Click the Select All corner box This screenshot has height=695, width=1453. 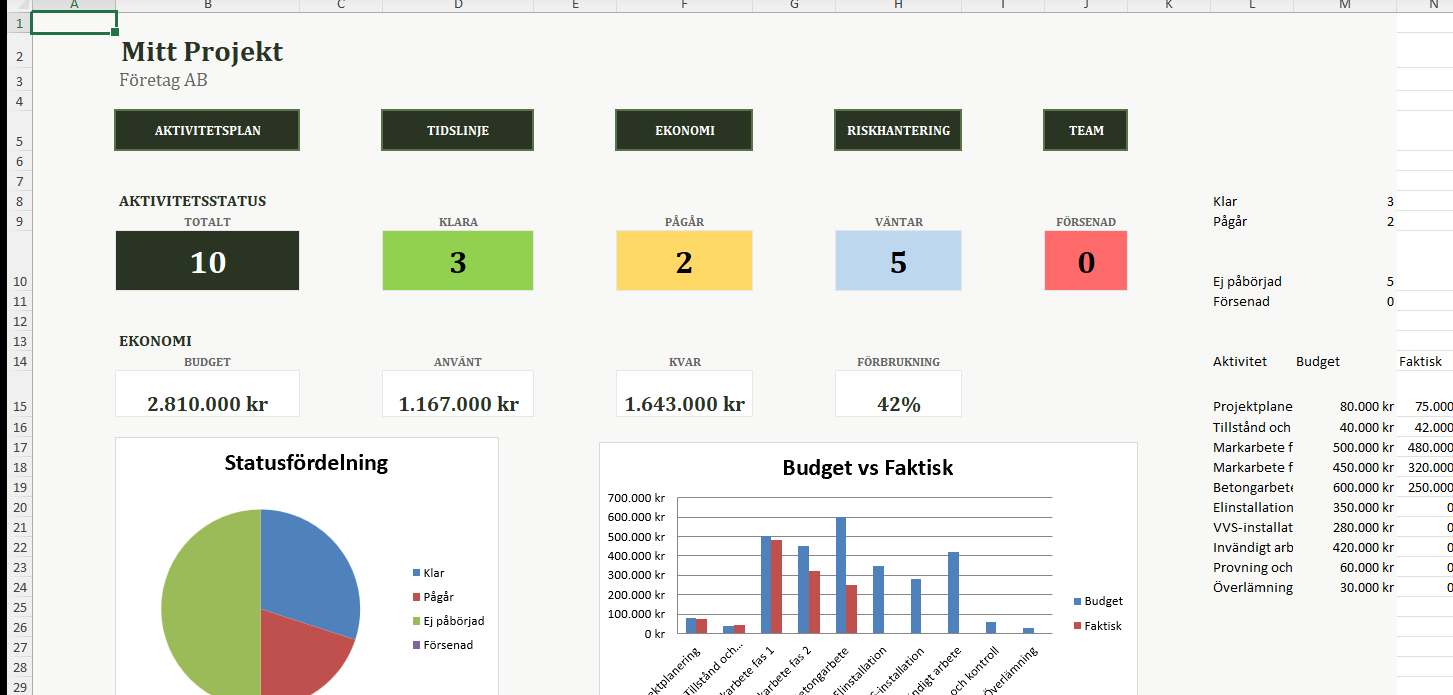coord(19,5)
